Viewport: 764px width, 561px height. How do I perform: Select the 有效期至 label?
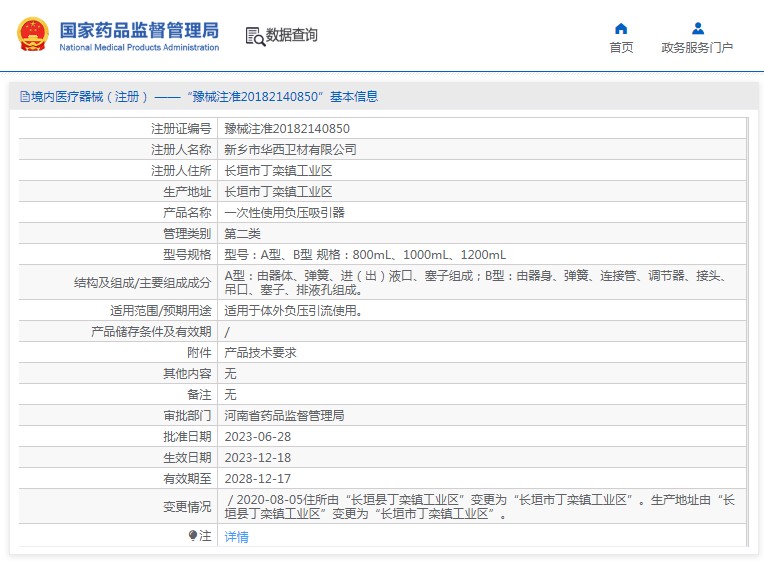point(187,478)
